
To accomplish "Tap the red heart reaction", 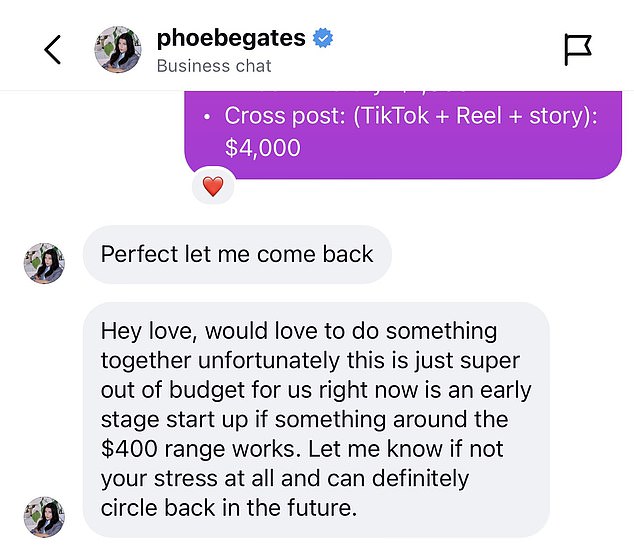I will (212, 186).
